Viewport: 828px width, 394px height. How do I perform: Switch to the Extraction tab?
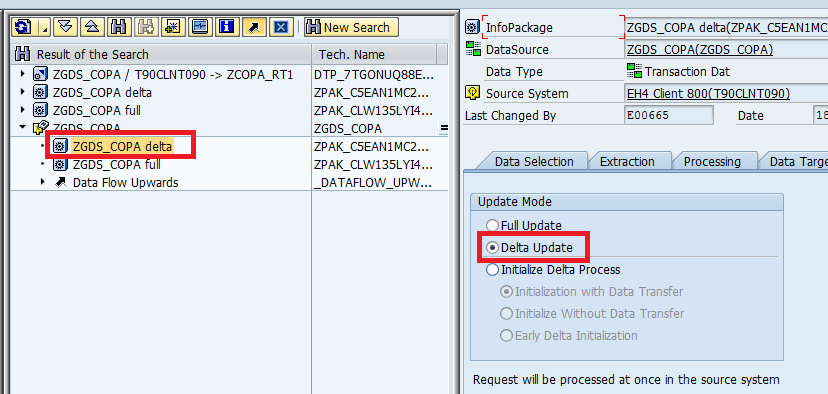(627, 161)
